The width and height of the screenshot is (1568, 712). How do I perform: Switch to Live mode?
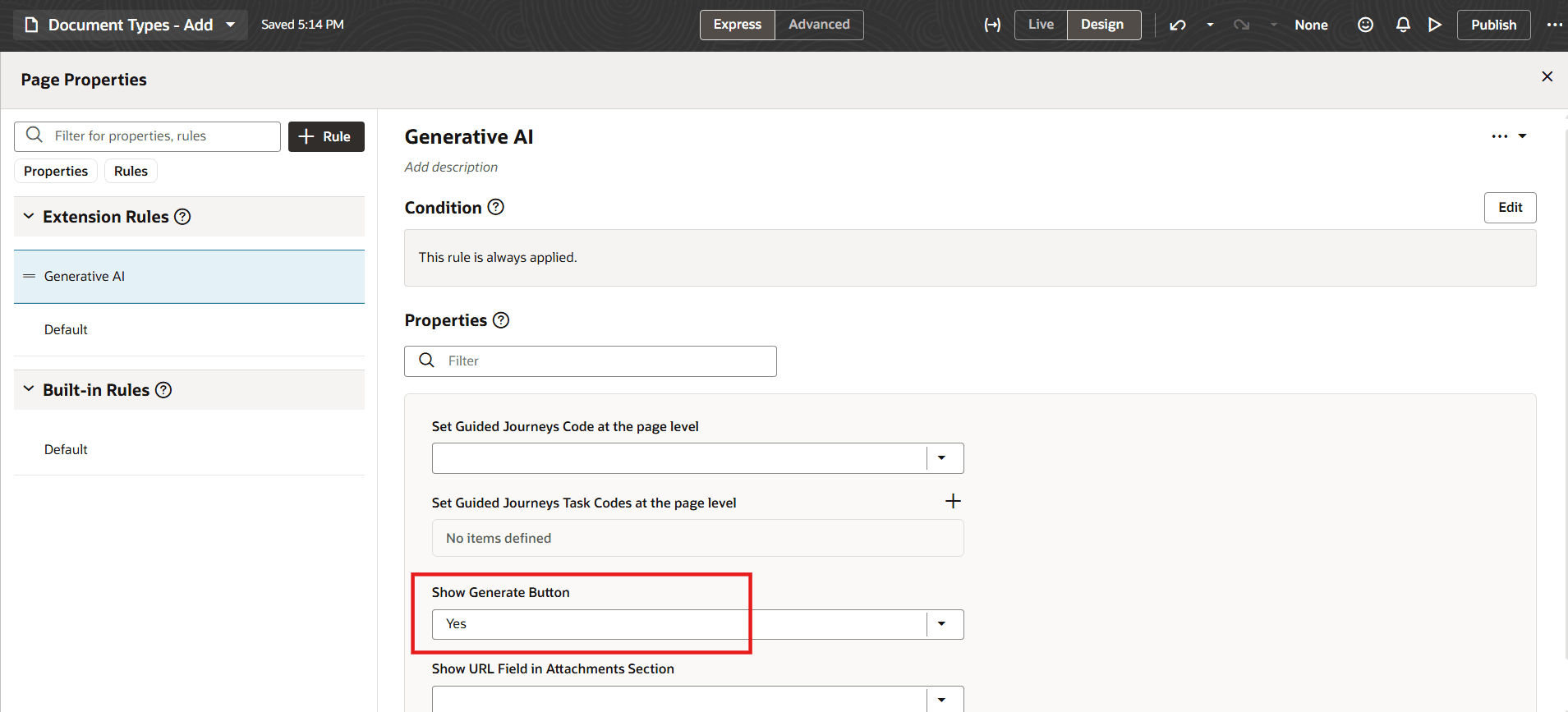coord(1041,25)
